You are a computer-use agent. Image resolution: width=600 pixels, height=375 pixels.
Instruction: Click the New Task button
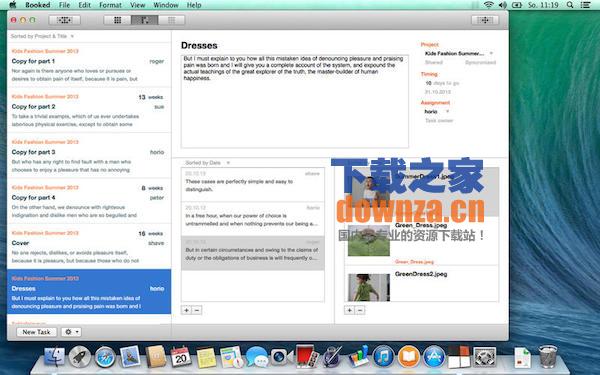click(36, 332)
